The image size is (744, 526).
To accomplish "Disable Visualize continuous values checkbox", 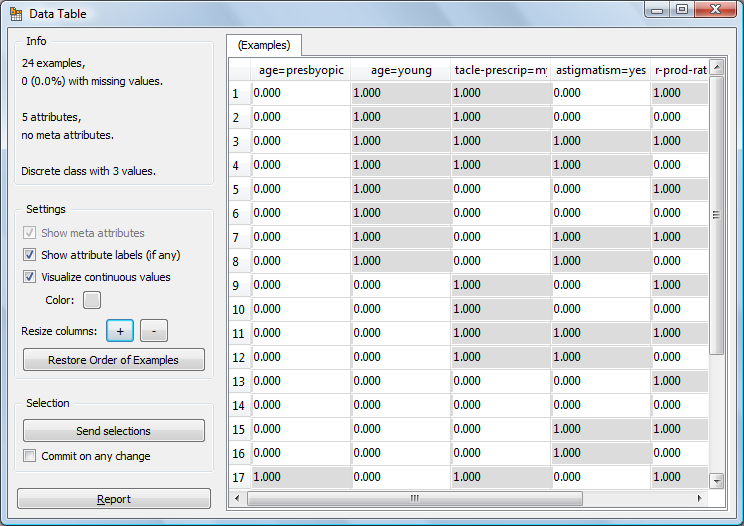I will 29,277.
